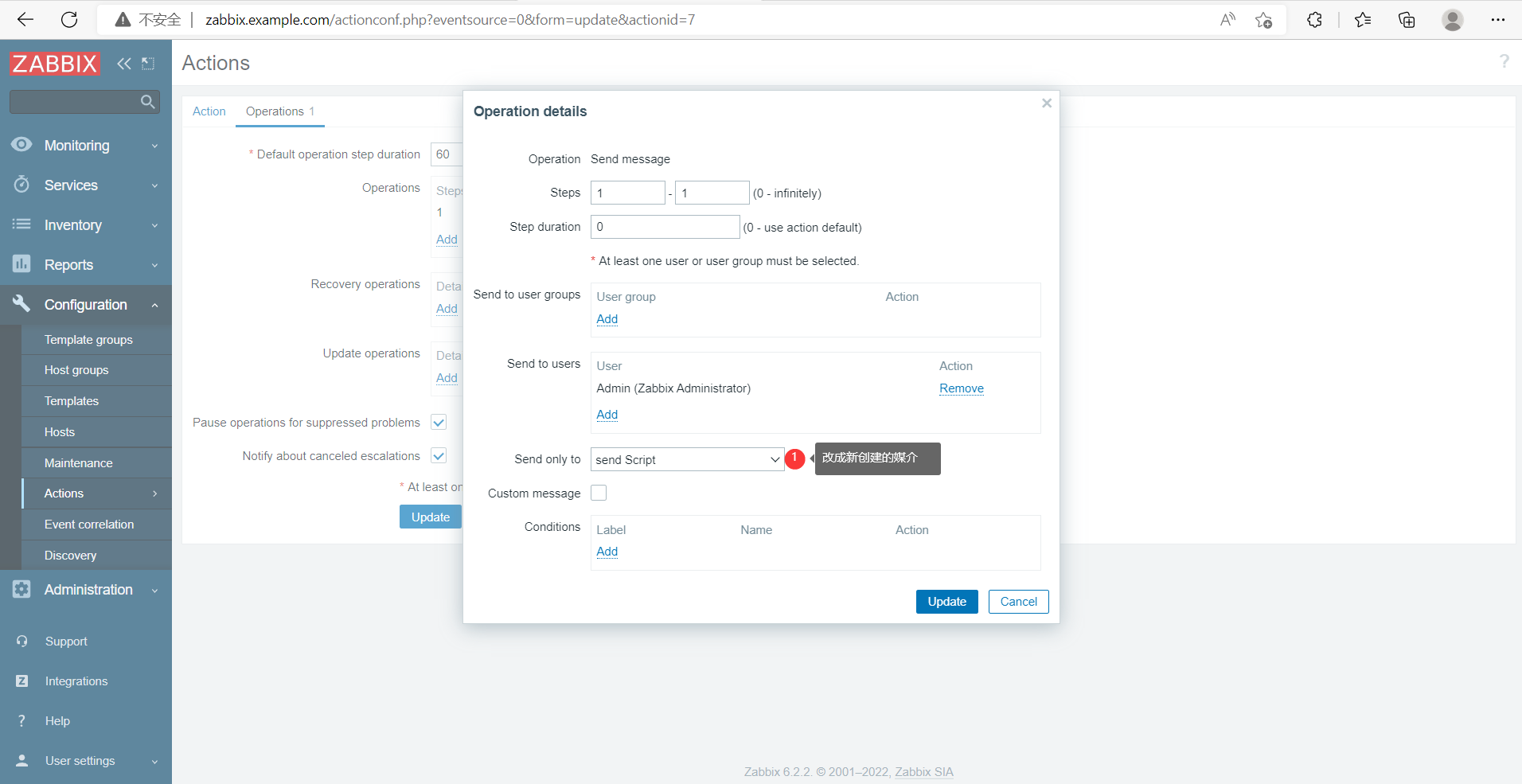
Task: Click the Administration gear icon
Action: pos(21,589)
